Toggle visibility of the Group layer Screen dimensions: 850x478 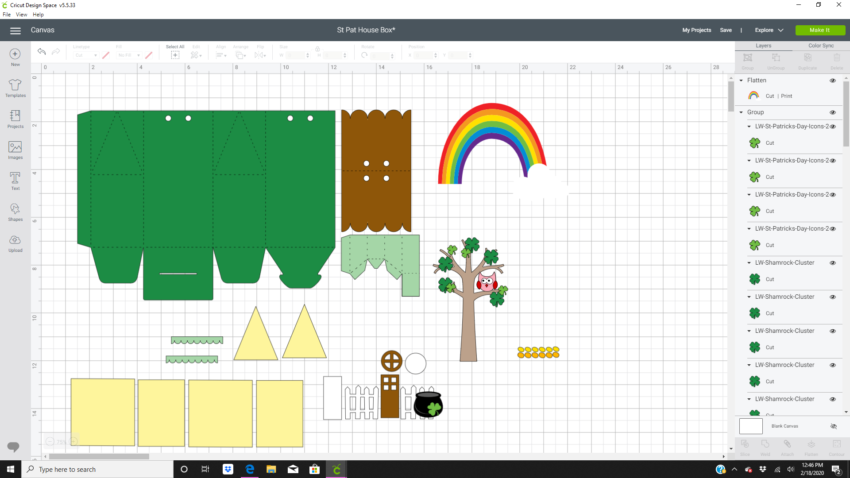coord(832,112)
